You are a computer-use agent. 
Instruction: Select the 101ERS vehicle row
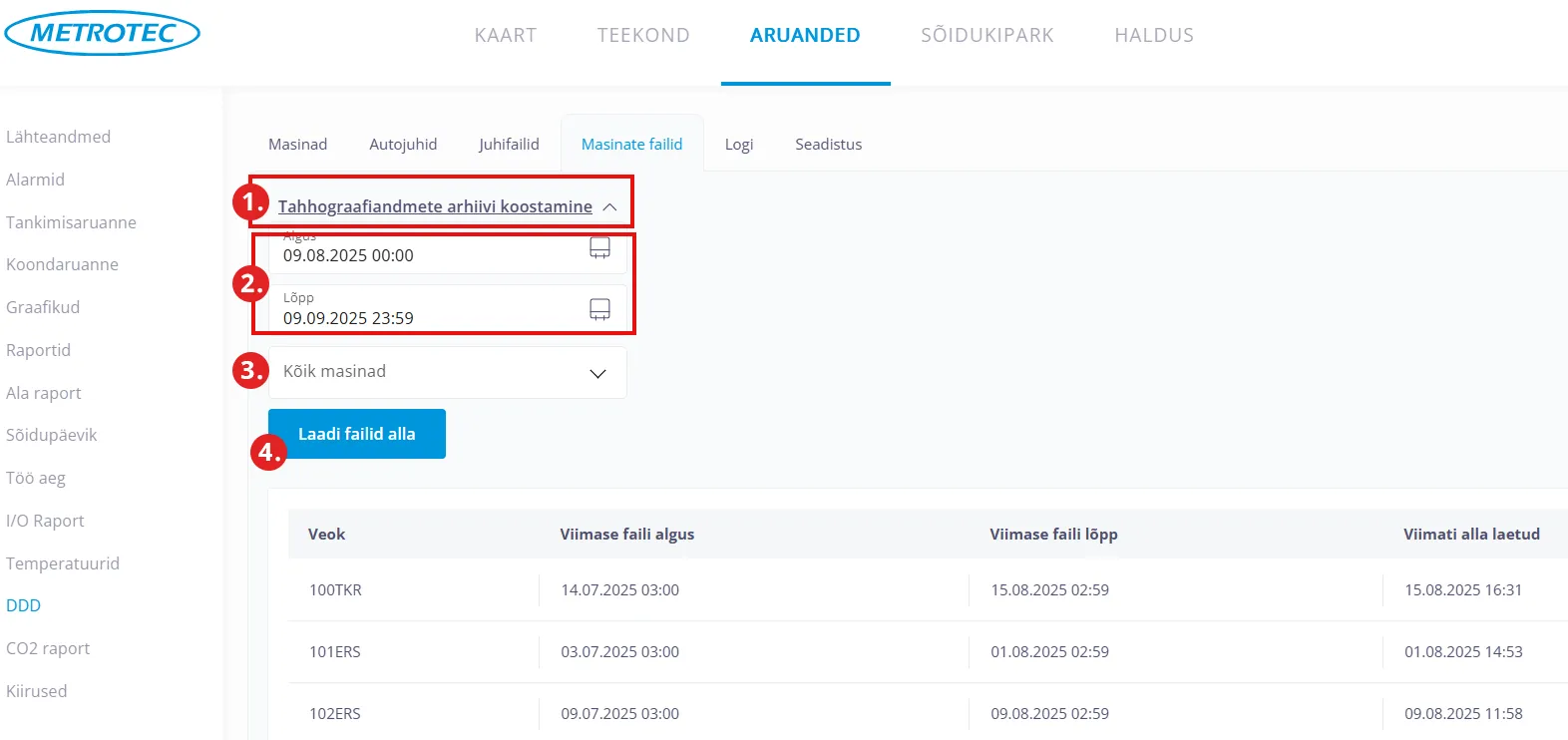(335, 652)
